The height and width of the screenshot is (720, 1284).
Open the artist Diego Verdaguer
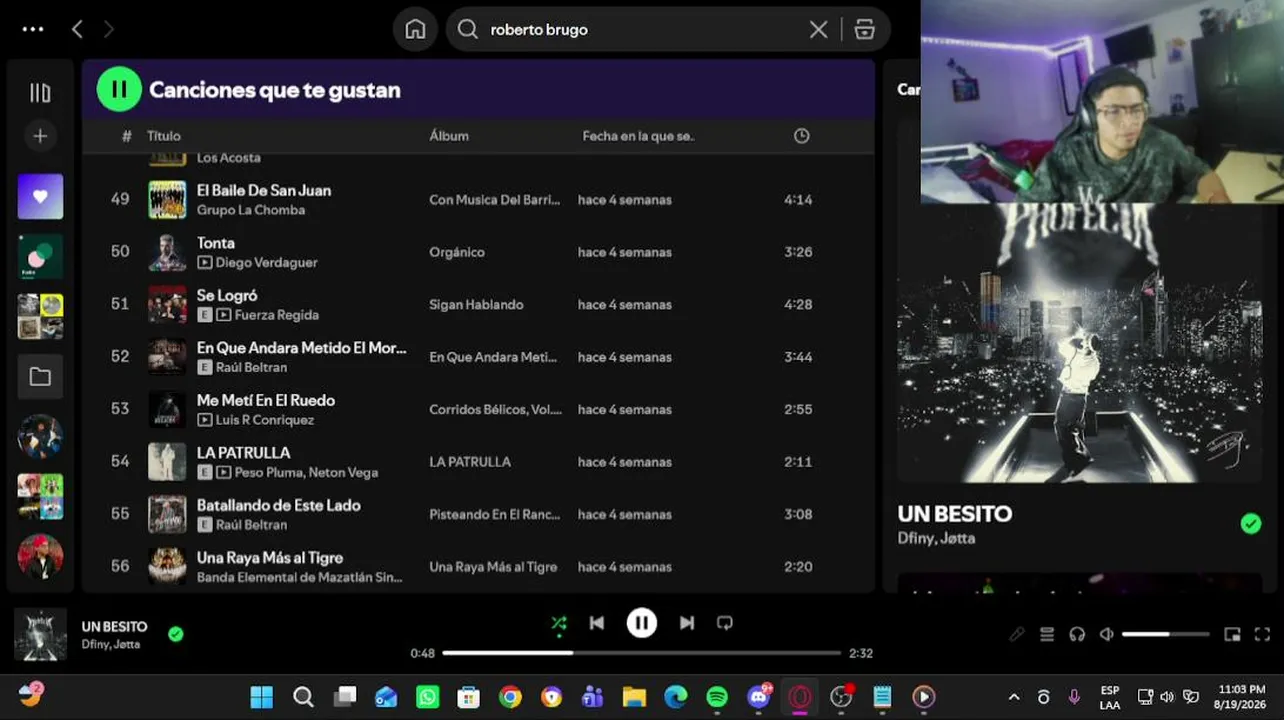(x=266, y=263)
